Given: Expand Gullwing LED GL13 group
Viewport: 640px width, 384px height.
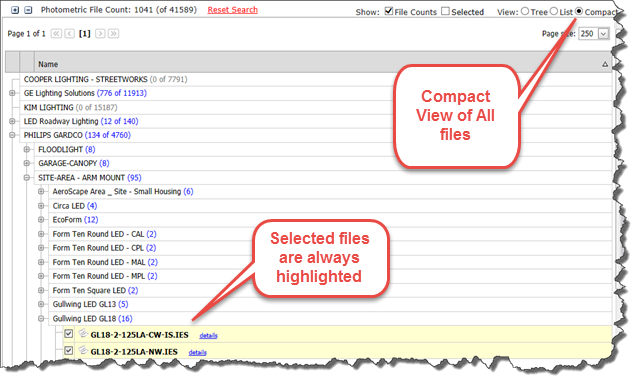Looking at the screenshot, I should coord(41,304).
